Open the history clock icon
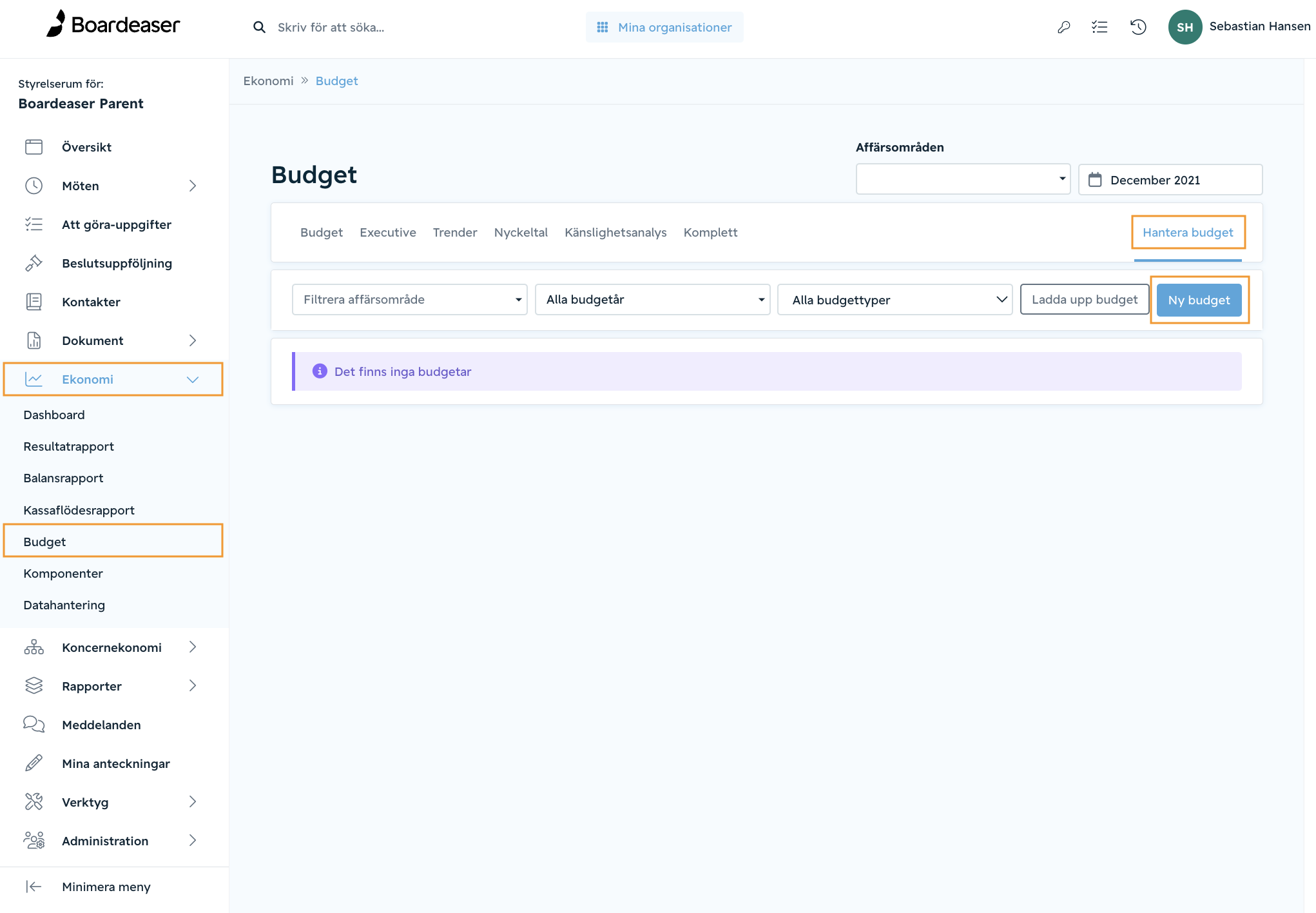 coord(1138,27)
